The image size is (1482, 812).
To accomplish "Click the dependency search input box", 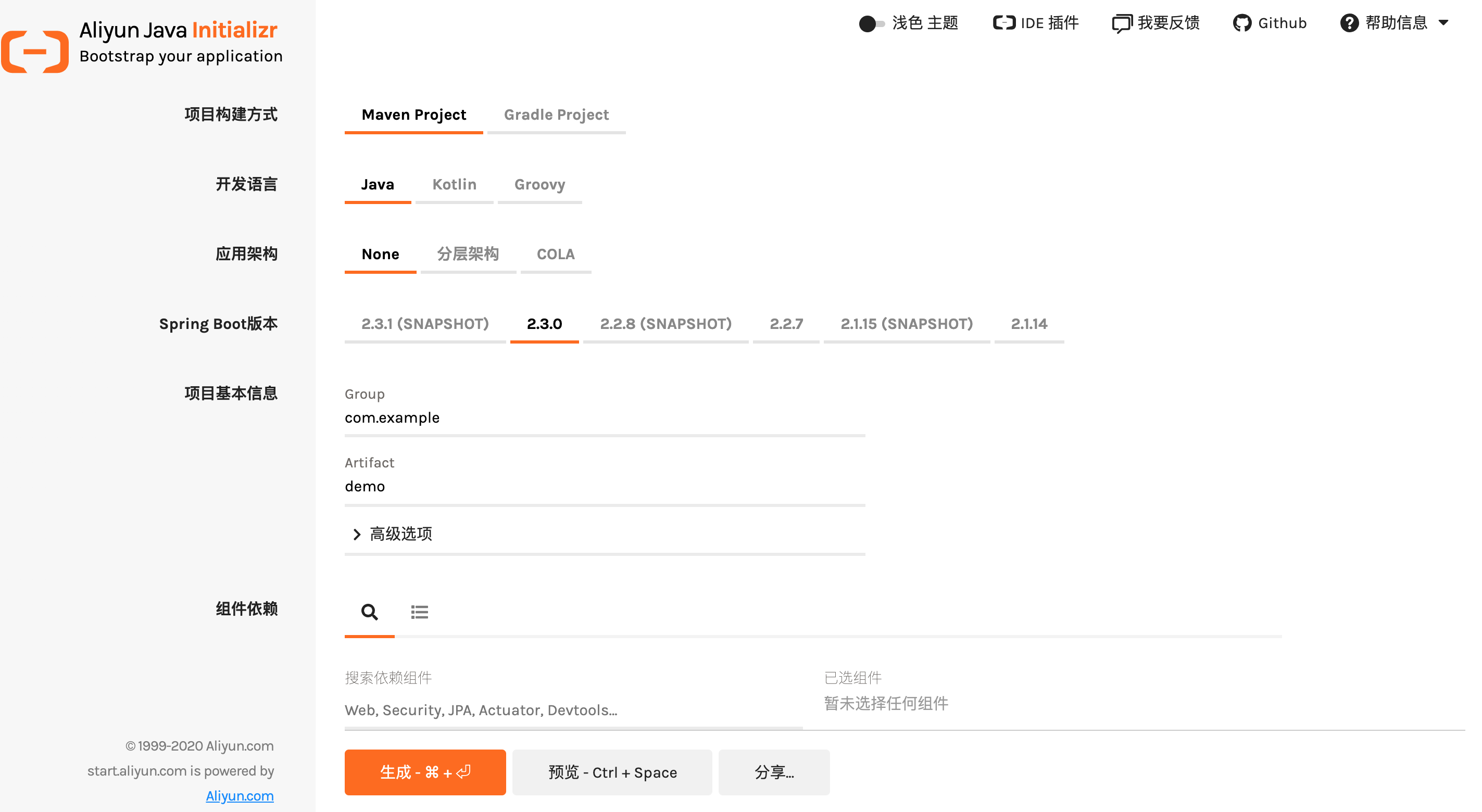I will 573,710.
